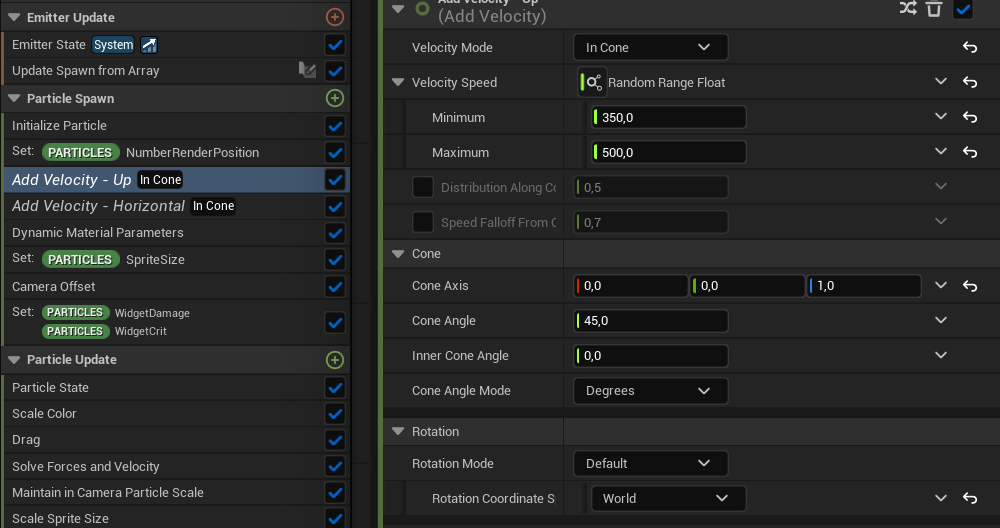This screenshot has width=1000, height=528.
Task: Toggle the Speed Falloff From Cone checkbox
Action: (x=423, y=222)
